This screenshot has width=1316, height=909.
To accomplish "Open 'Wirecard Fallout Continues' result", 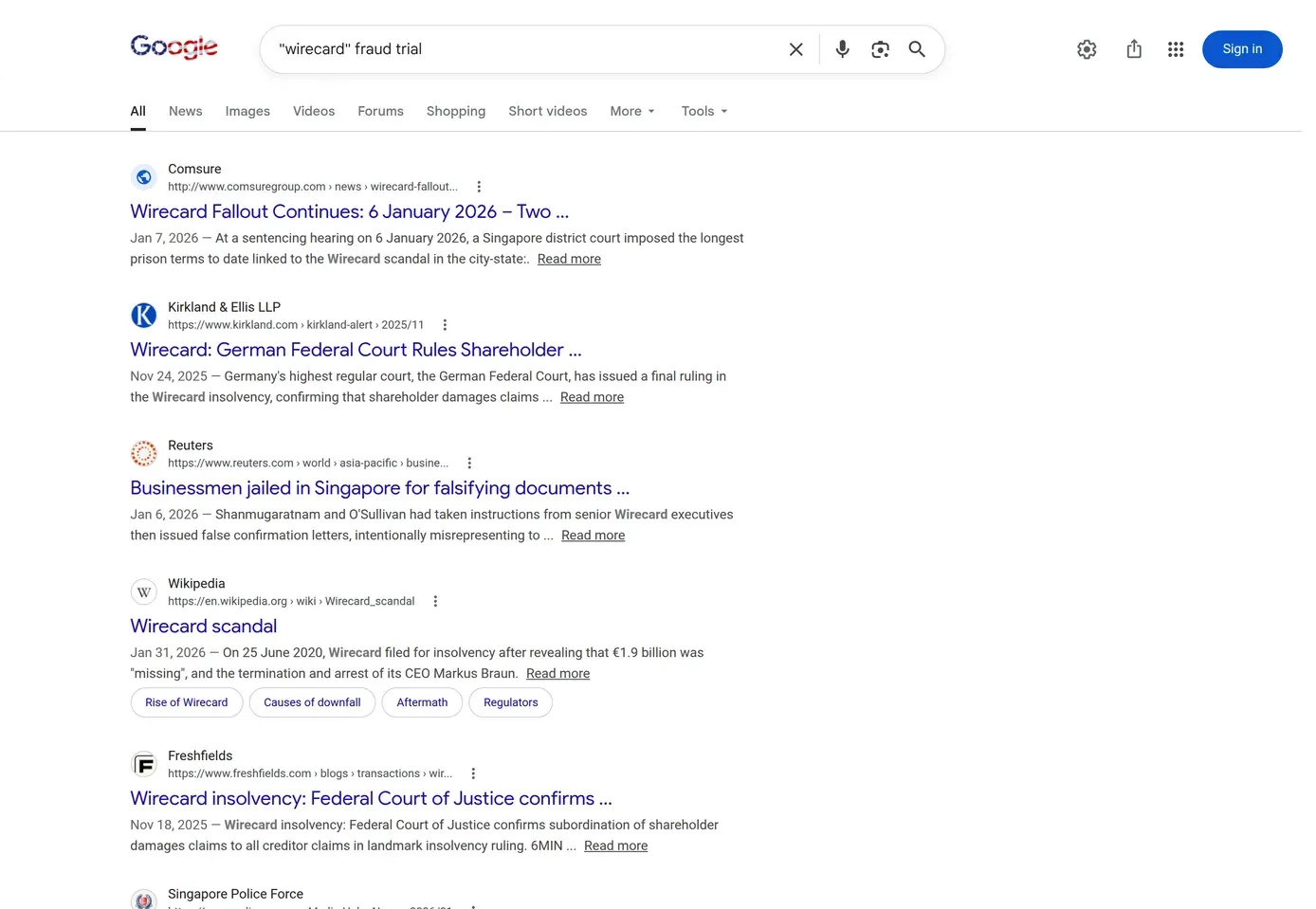I will pos(349,211).
